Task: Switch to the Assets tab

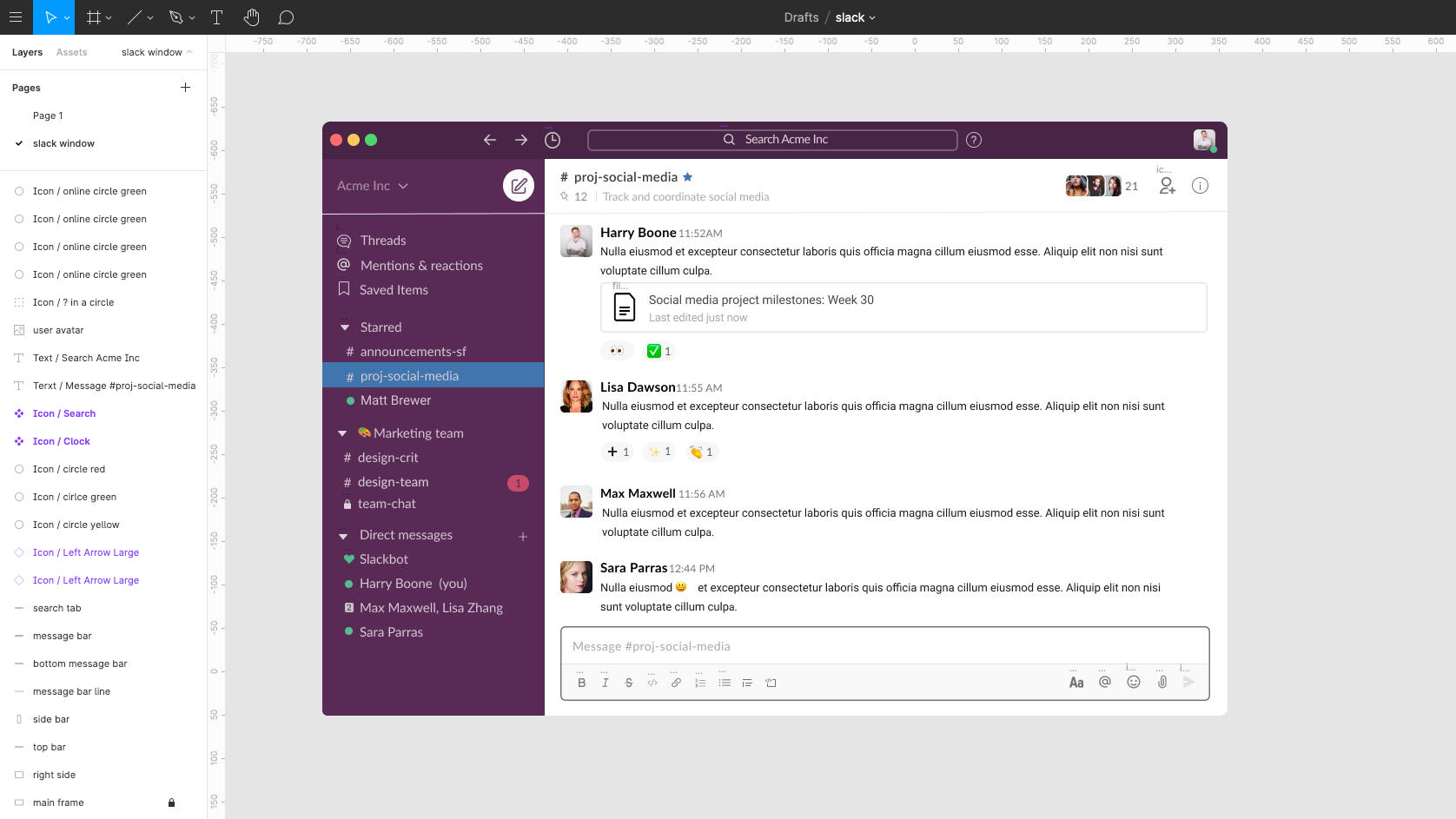Action: click(72, 52)
